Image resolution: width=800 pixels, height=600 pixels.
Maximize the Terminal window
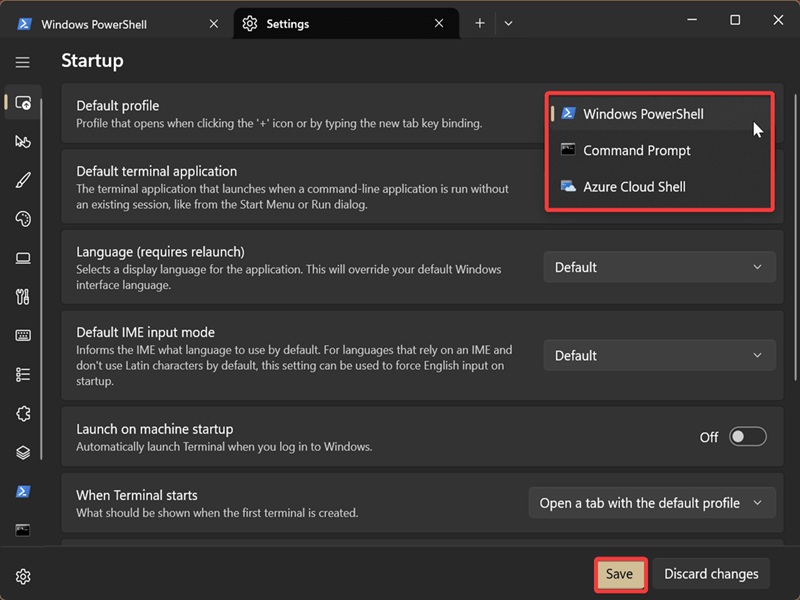(735, 20)
